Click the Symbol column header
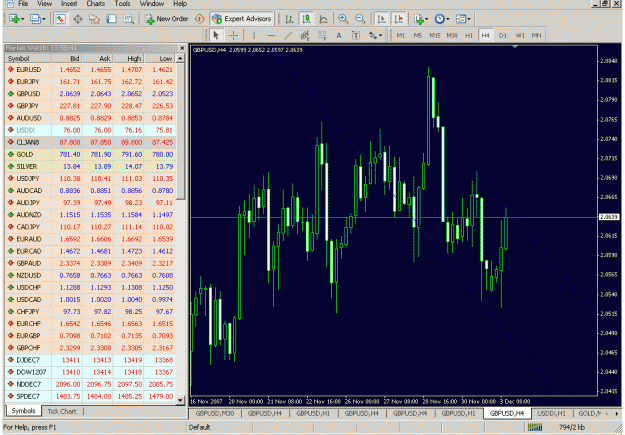 [x=28, y=59]
